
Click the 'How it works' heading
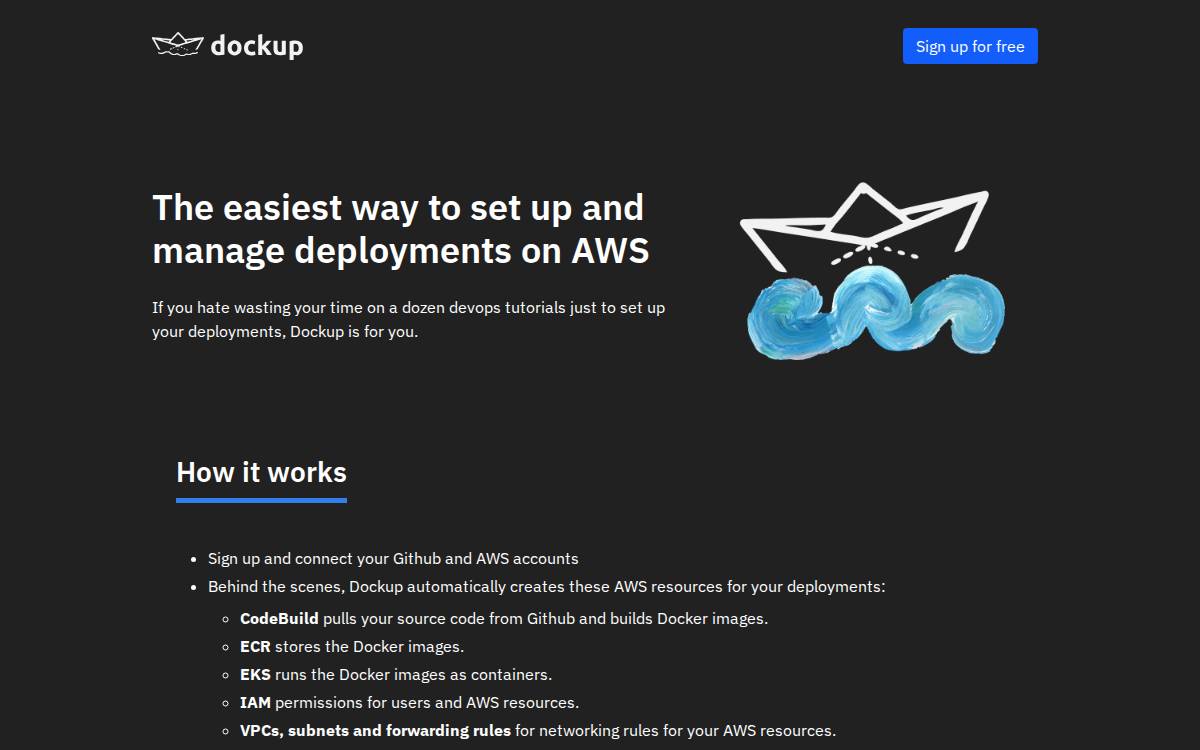261,472
